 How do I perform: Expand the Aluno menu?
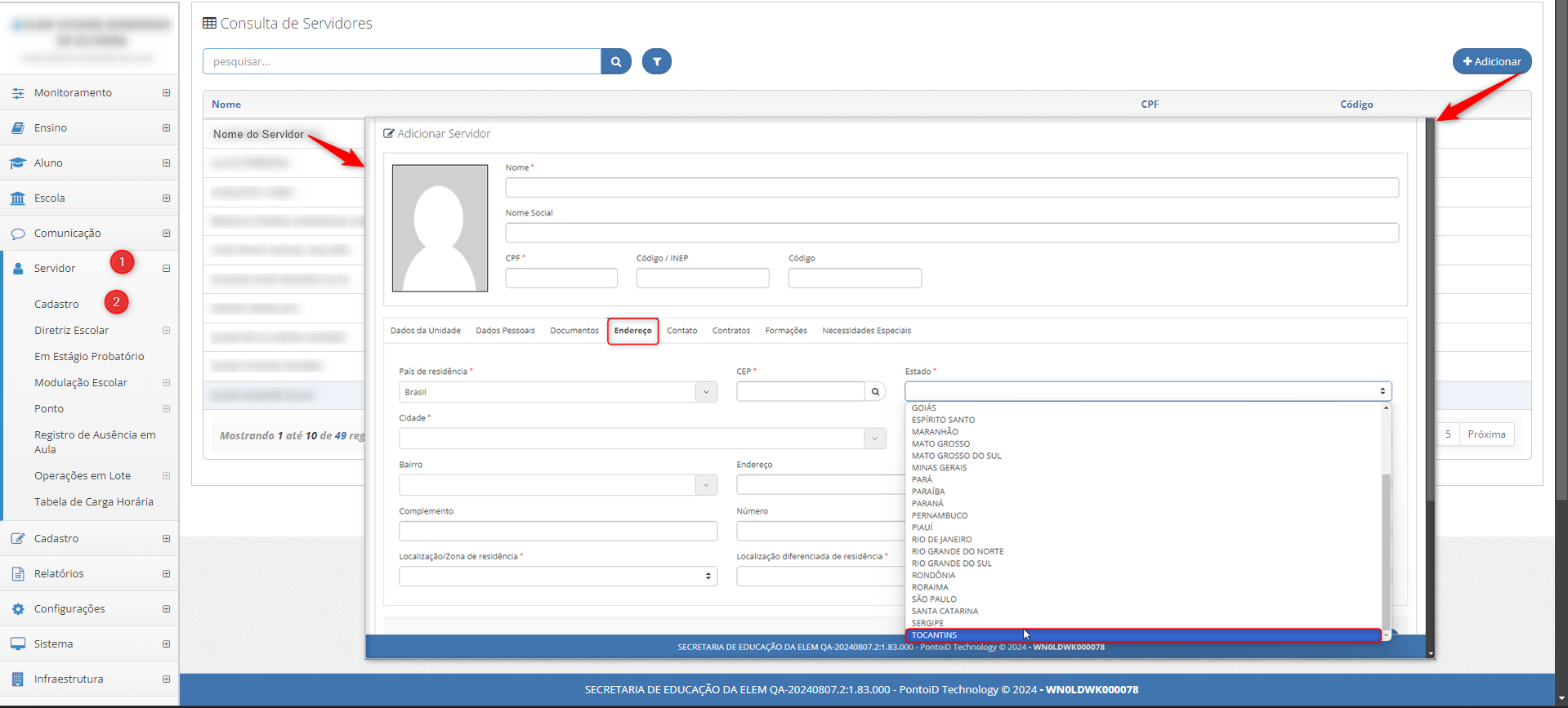point(166,163)
